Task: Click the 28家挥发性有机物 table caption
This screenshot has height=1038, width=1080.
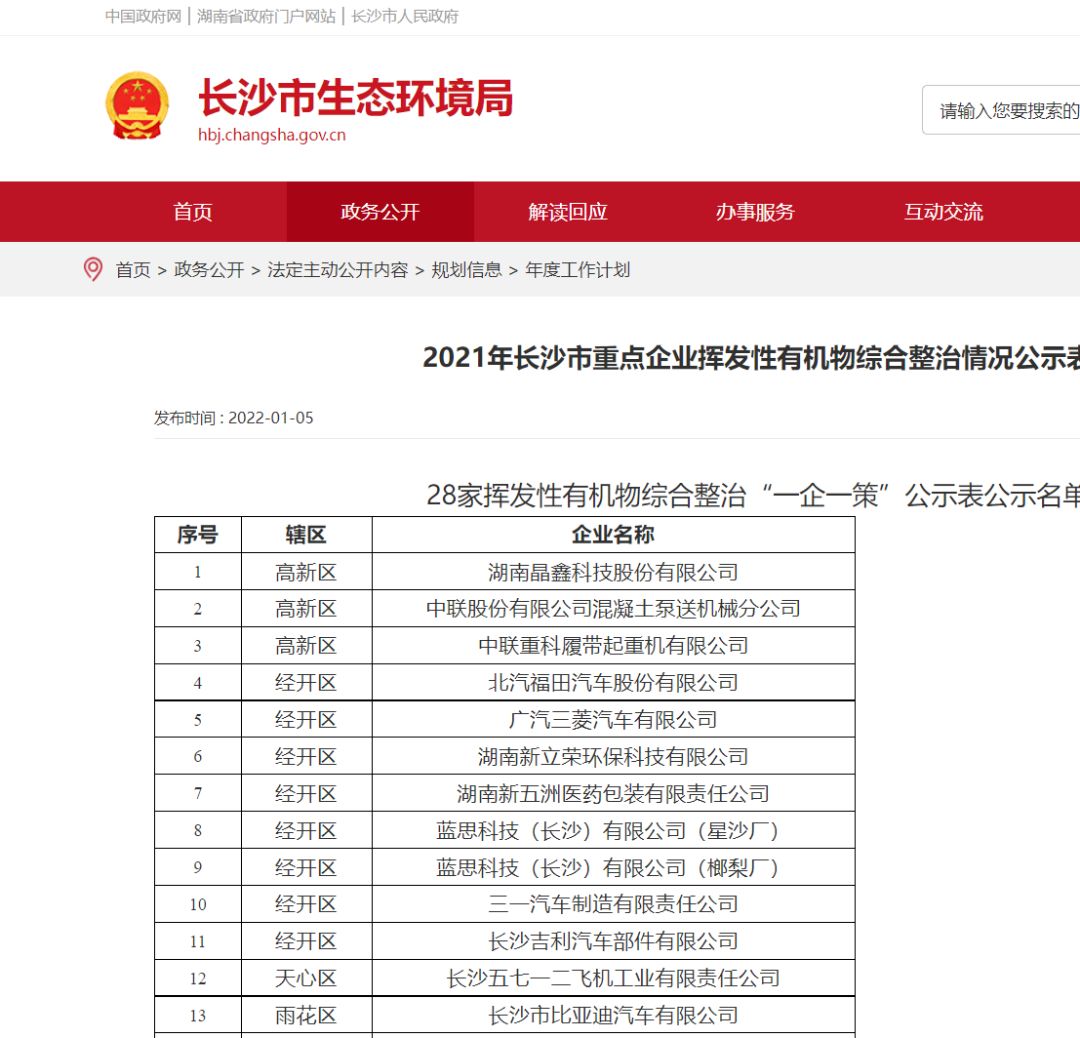Action: [753, 495]
